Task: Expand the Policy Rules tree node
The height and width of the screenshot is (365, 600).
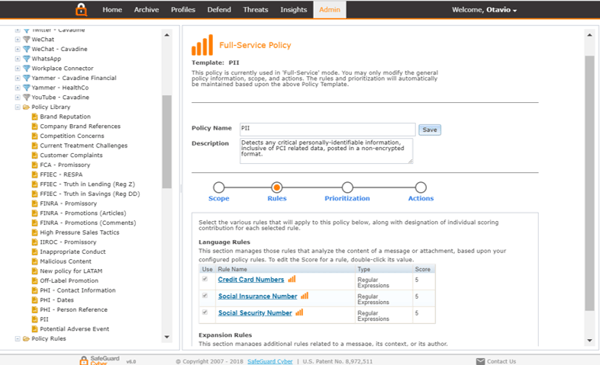Action: pyautogui.click(x=18, y=339)
